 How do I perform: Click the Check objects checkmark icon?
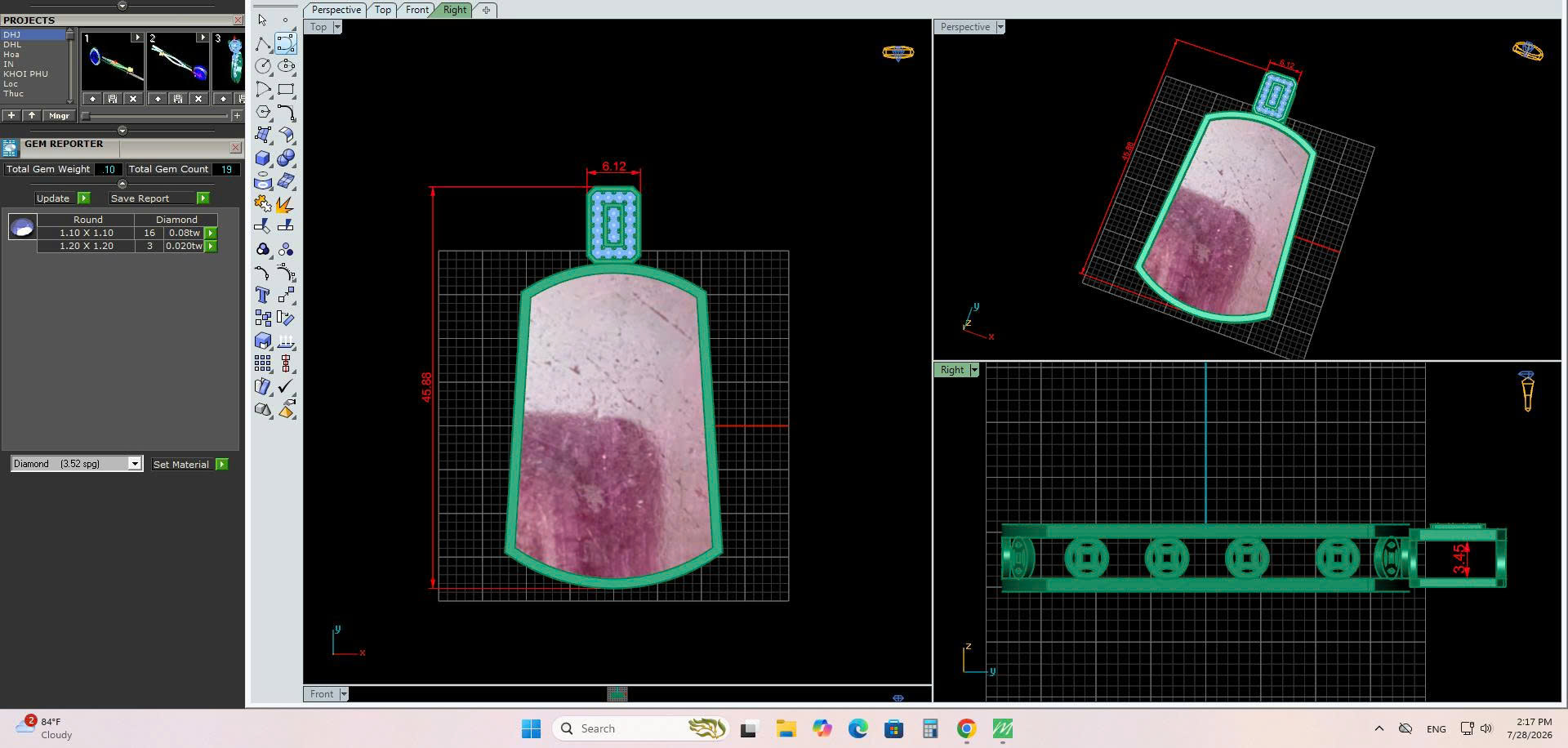pos(285,386)
